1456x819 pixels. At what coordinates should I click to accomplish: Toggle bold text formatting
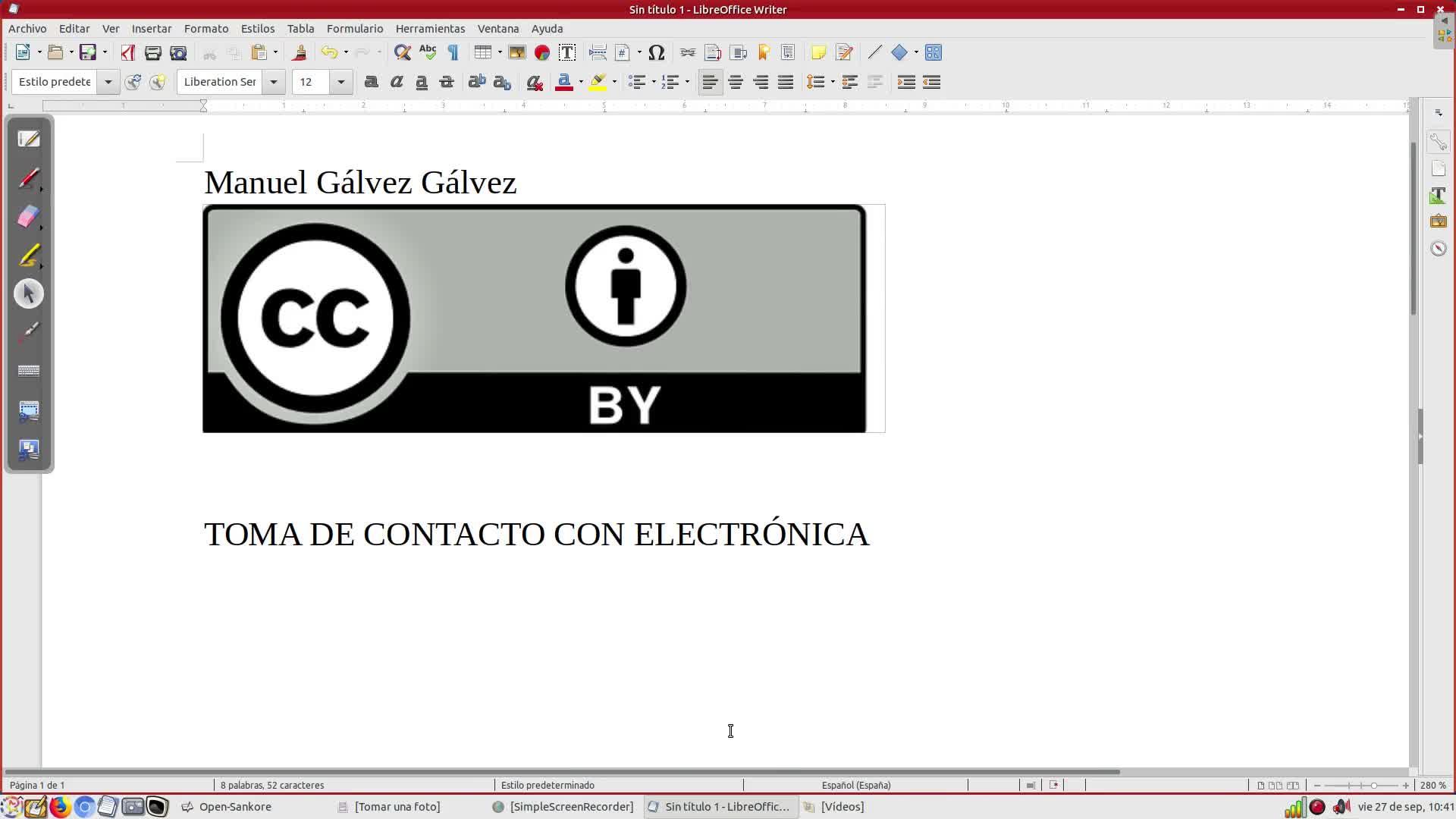click(x=371, y=82)
